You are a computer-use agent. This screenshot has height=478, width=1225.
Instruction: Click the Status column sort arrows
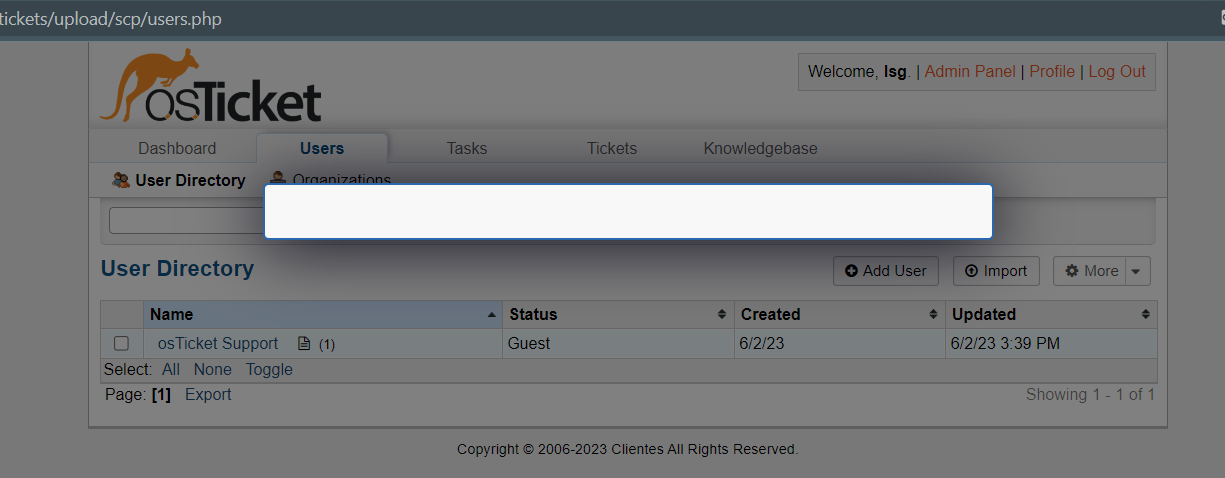[722, 315]
